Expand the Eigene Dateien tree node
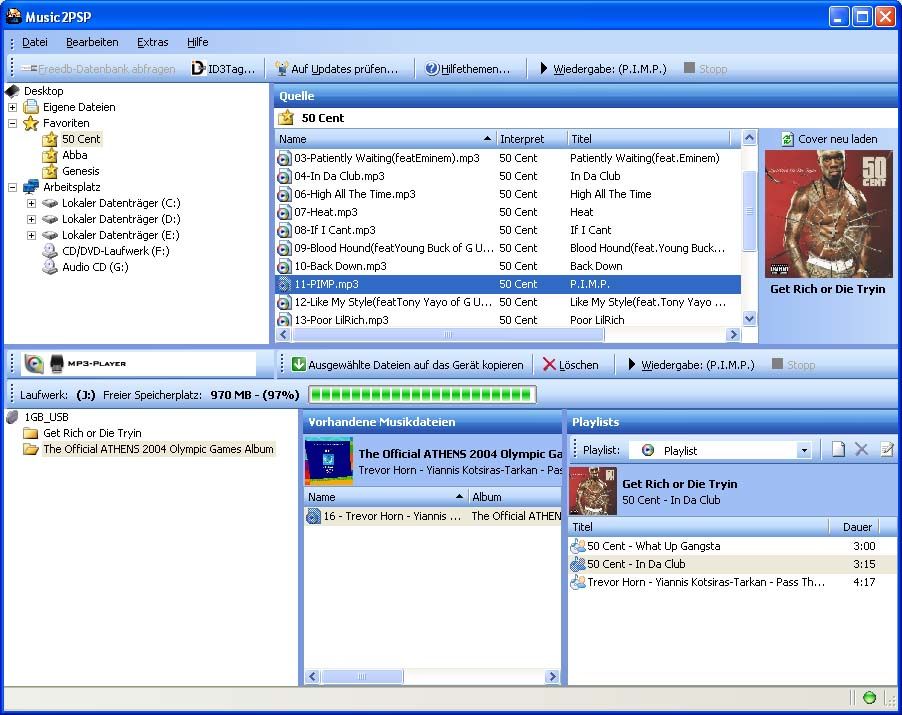This screenshot has height=715, width=902. tap(12, 107)
